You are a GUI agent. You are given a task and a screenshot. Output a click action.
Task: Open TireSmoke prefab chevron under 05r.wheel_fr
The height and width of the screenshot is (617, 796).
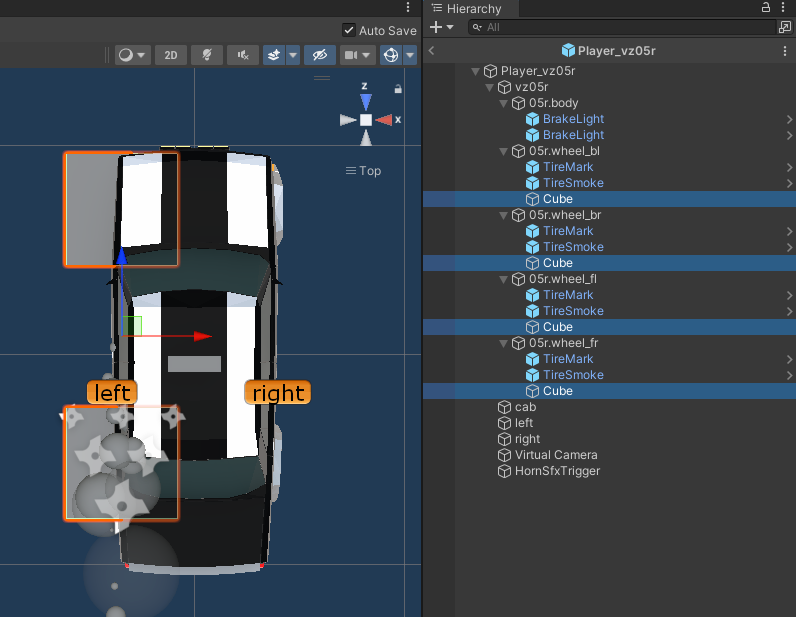(x=789, y=375)
